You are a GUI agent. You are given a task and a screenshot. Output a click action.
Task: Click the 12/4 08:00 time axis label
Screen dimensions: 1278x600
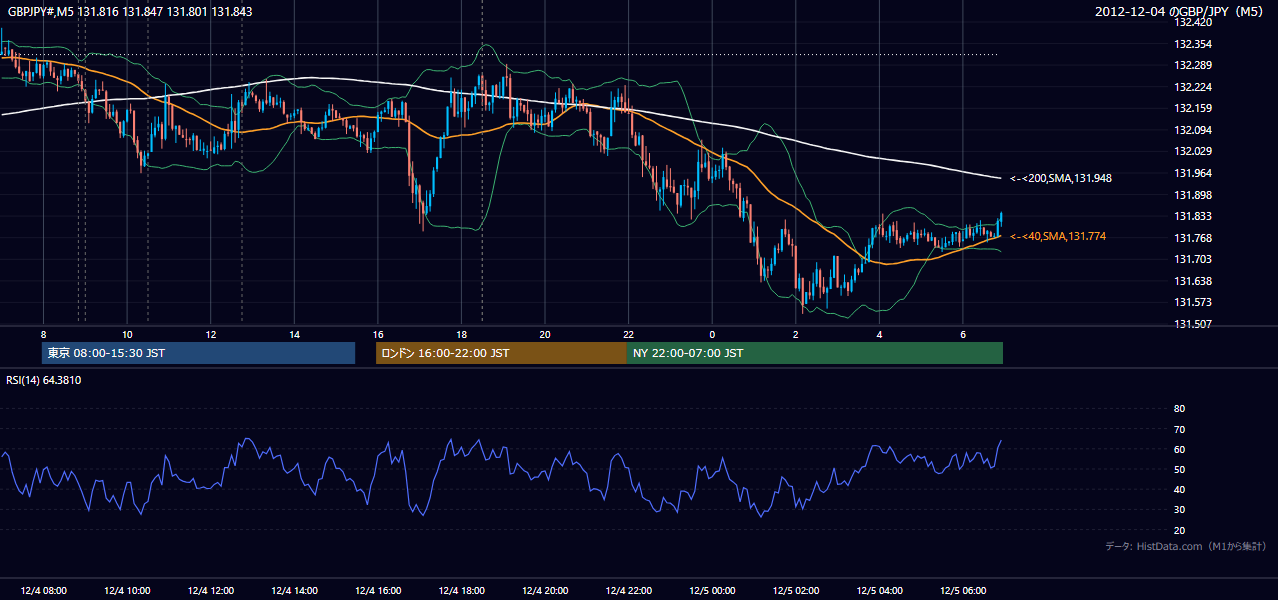pyautogui.click(x=43, y=591)
